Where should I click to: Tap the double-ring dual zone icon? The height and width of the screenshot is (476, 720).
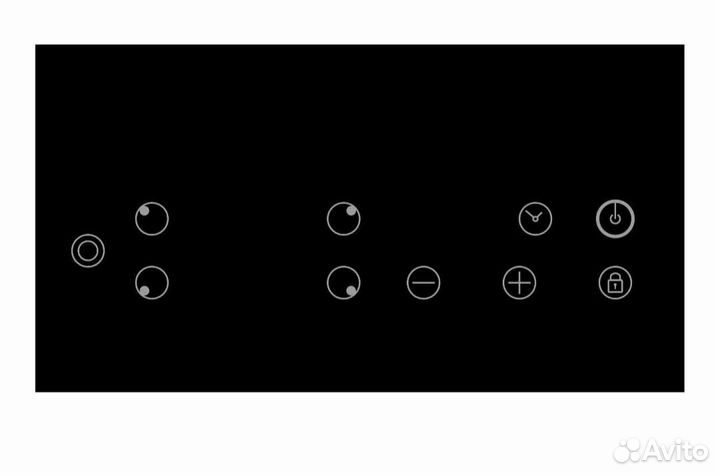pyautogui.click(x=88, y=251)
